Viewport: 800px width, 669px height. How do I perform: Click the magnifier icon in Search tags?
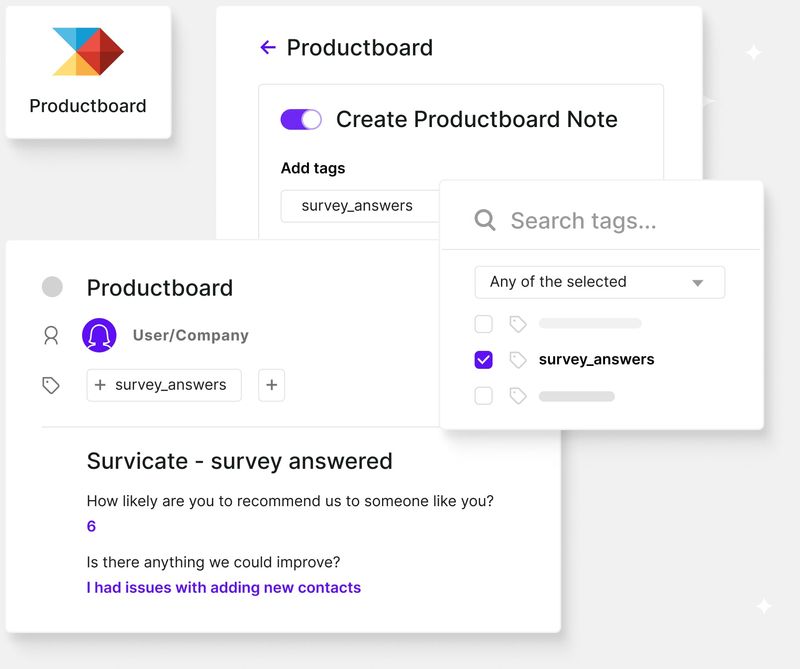pyautogui.click(x=485, y=219)
